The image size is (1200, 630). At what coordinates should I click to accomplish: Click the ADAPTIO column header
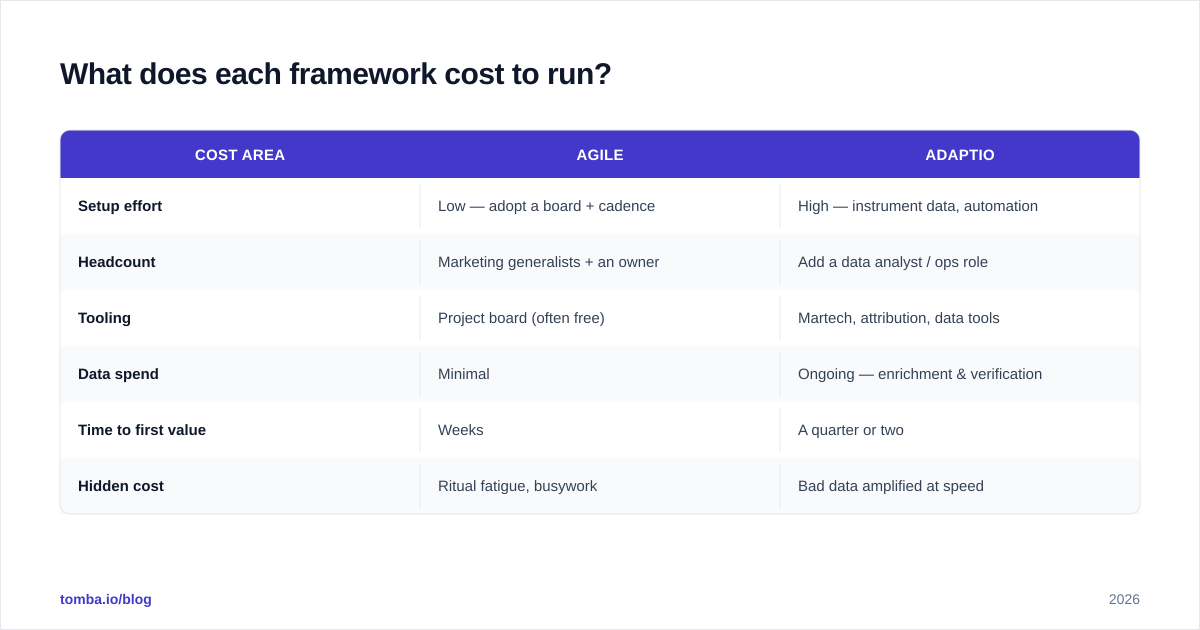(960, 155)
